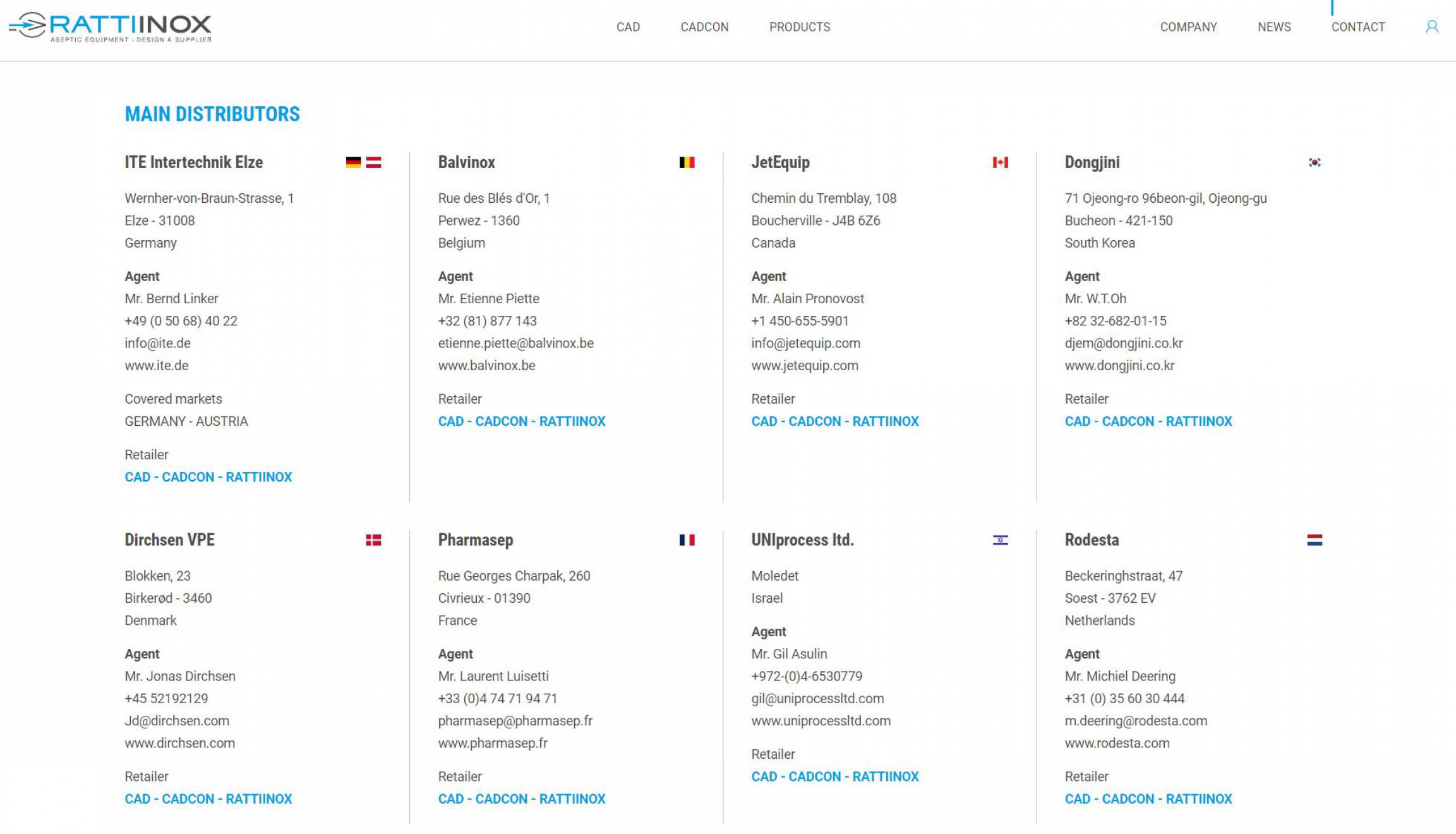1456x834 pixels.
Task: Click the French flag beside Pharmasep
Action: 687,540
